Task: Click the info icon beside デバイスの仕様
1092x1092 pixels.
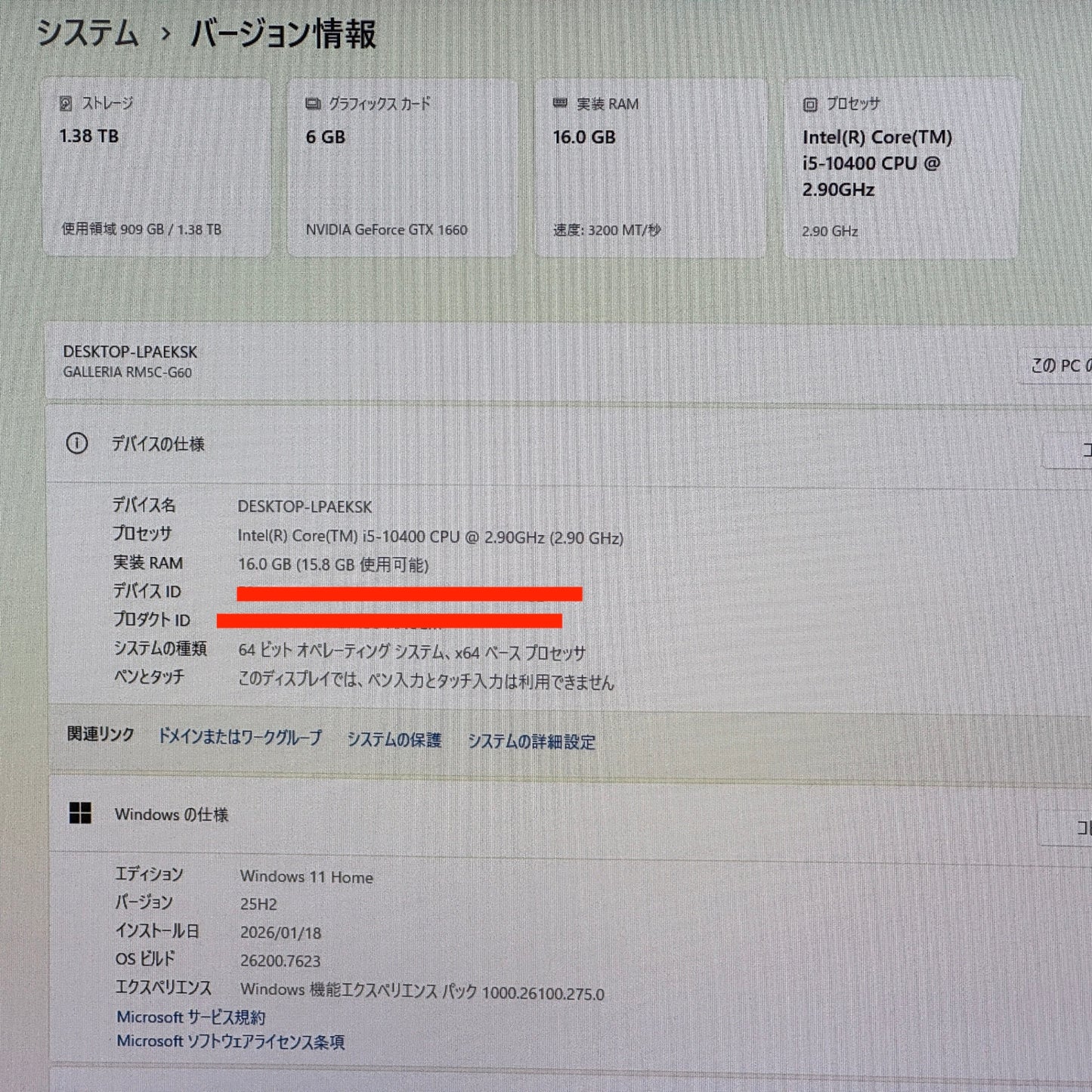Action: coord(77,444)
